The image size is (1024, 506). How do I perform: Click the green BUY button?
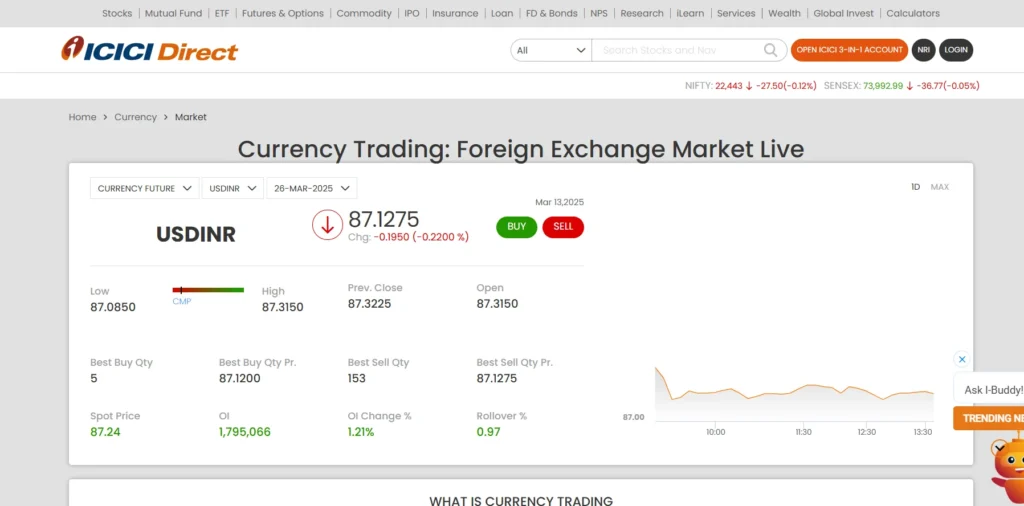click(x=517, y=227)
